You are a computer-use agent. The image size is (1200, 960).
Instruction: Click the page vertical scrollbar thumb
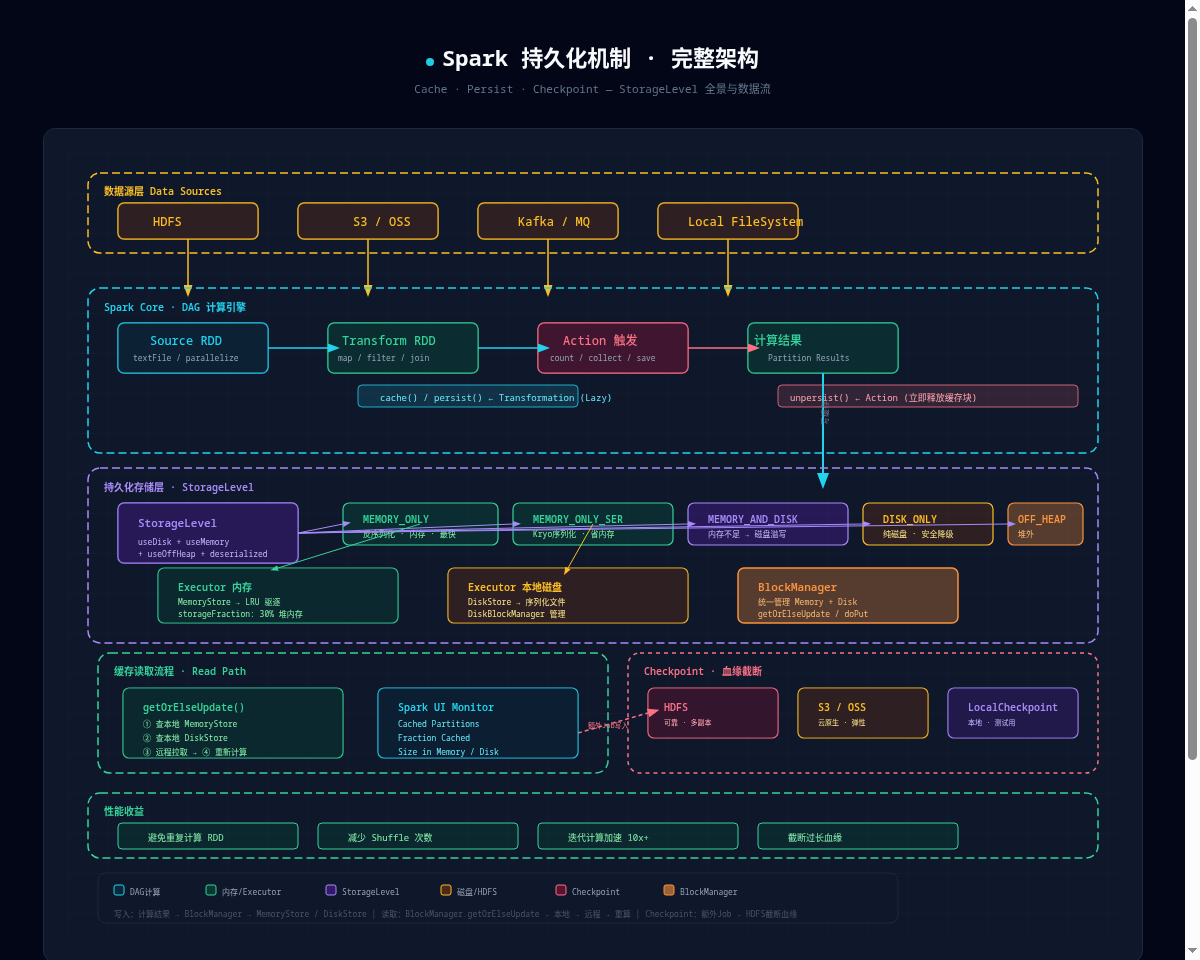pos(1192,390)
